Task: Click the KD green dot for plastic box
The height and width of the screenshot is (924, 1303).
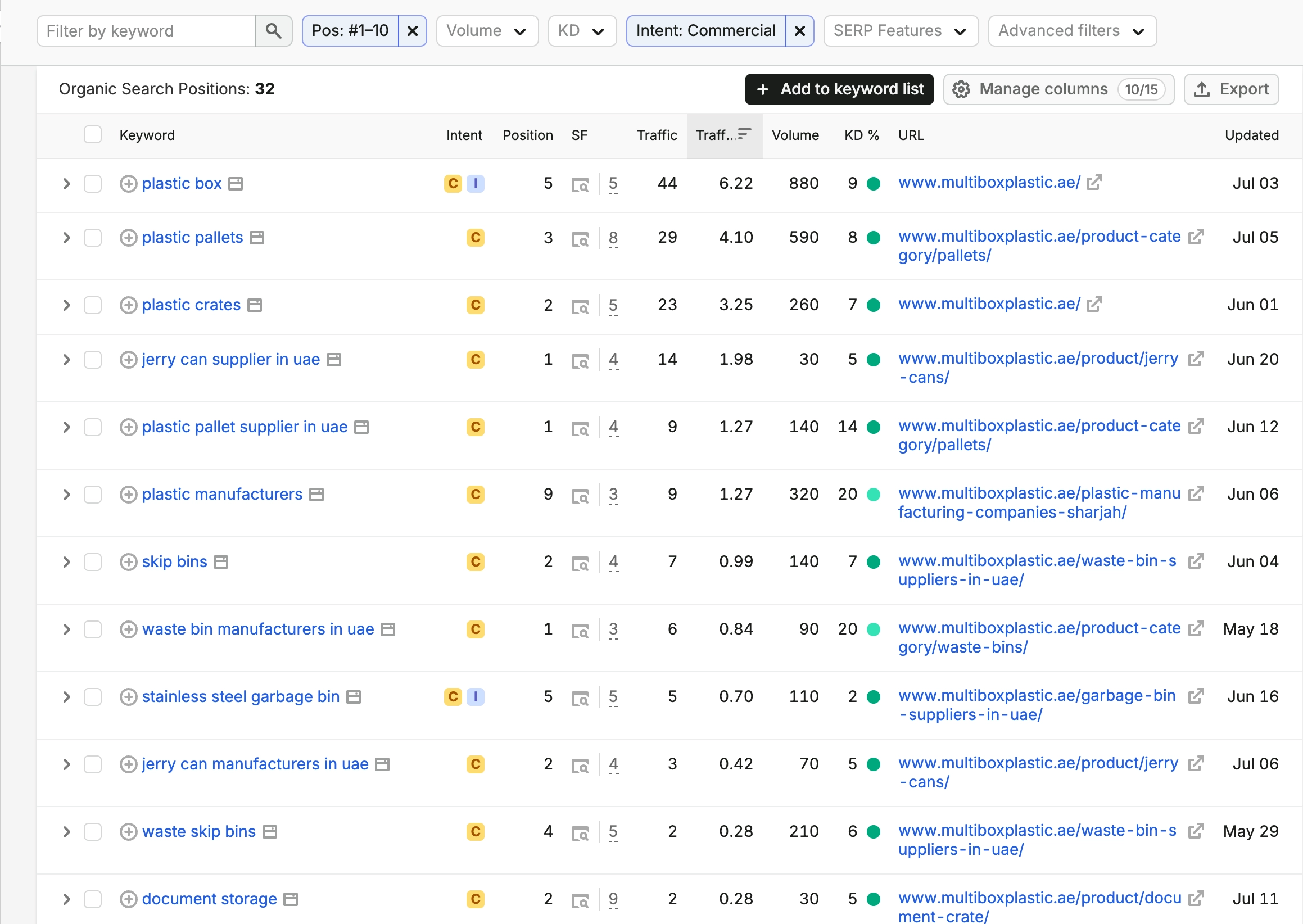Action: coord(874,184)
